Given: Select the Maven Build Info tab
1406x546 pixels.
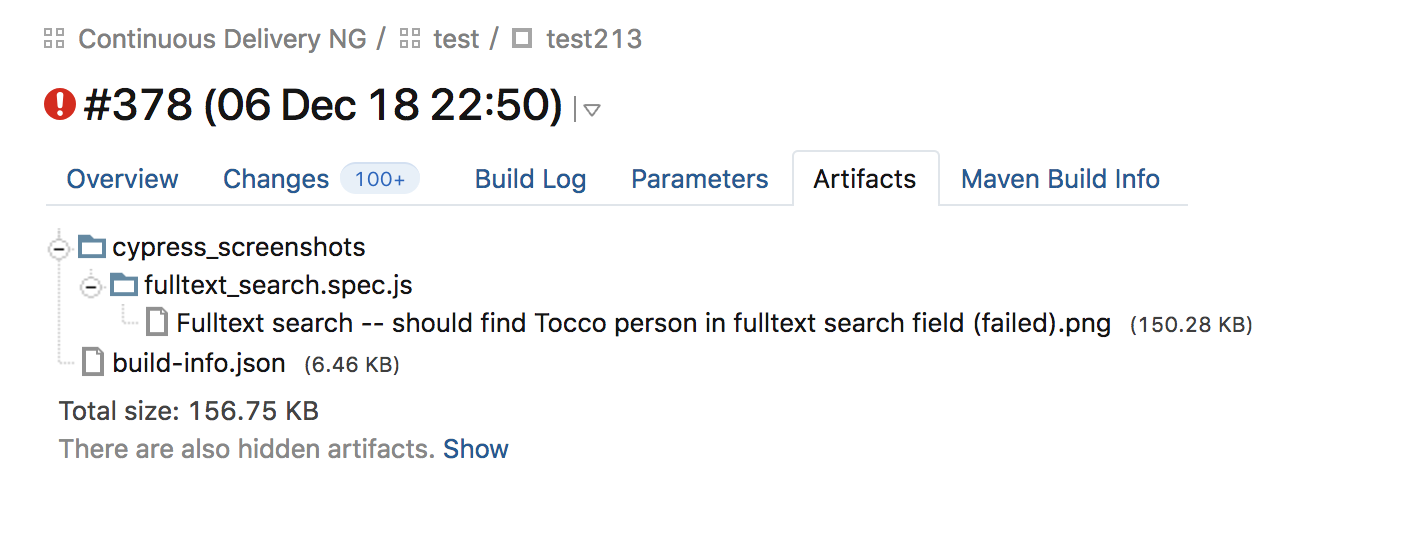Looking at the screenshot, I should click(1060, 179).
